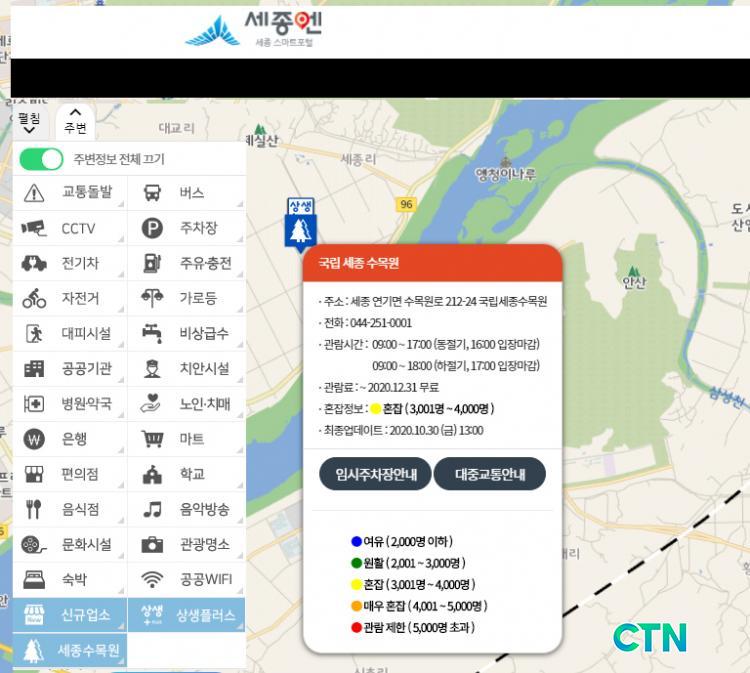Image resolution: width=750 pixels, height=673 pixels.
Task: Select the 치안시설 police officer icon
Action: tap(152, 369)
